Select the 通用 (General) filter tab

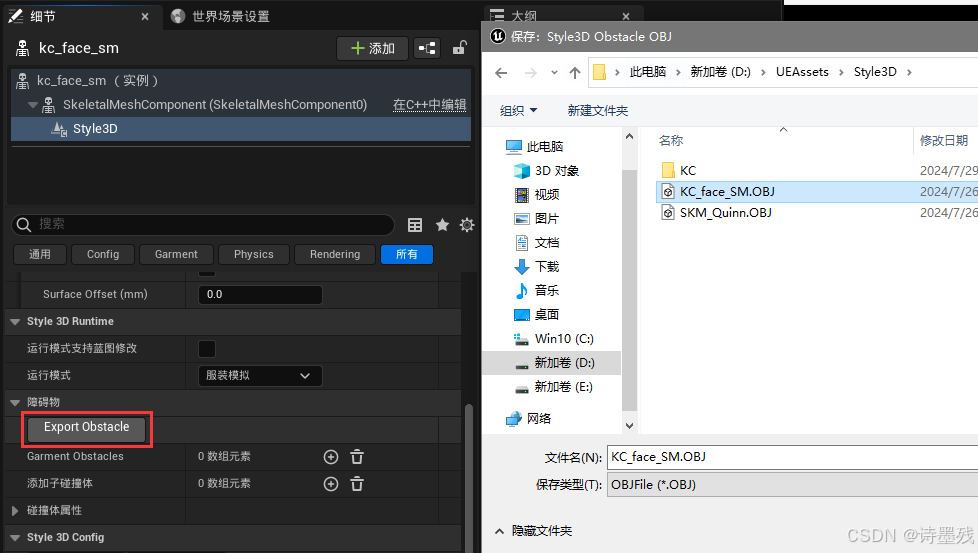(x=40, y=254)
